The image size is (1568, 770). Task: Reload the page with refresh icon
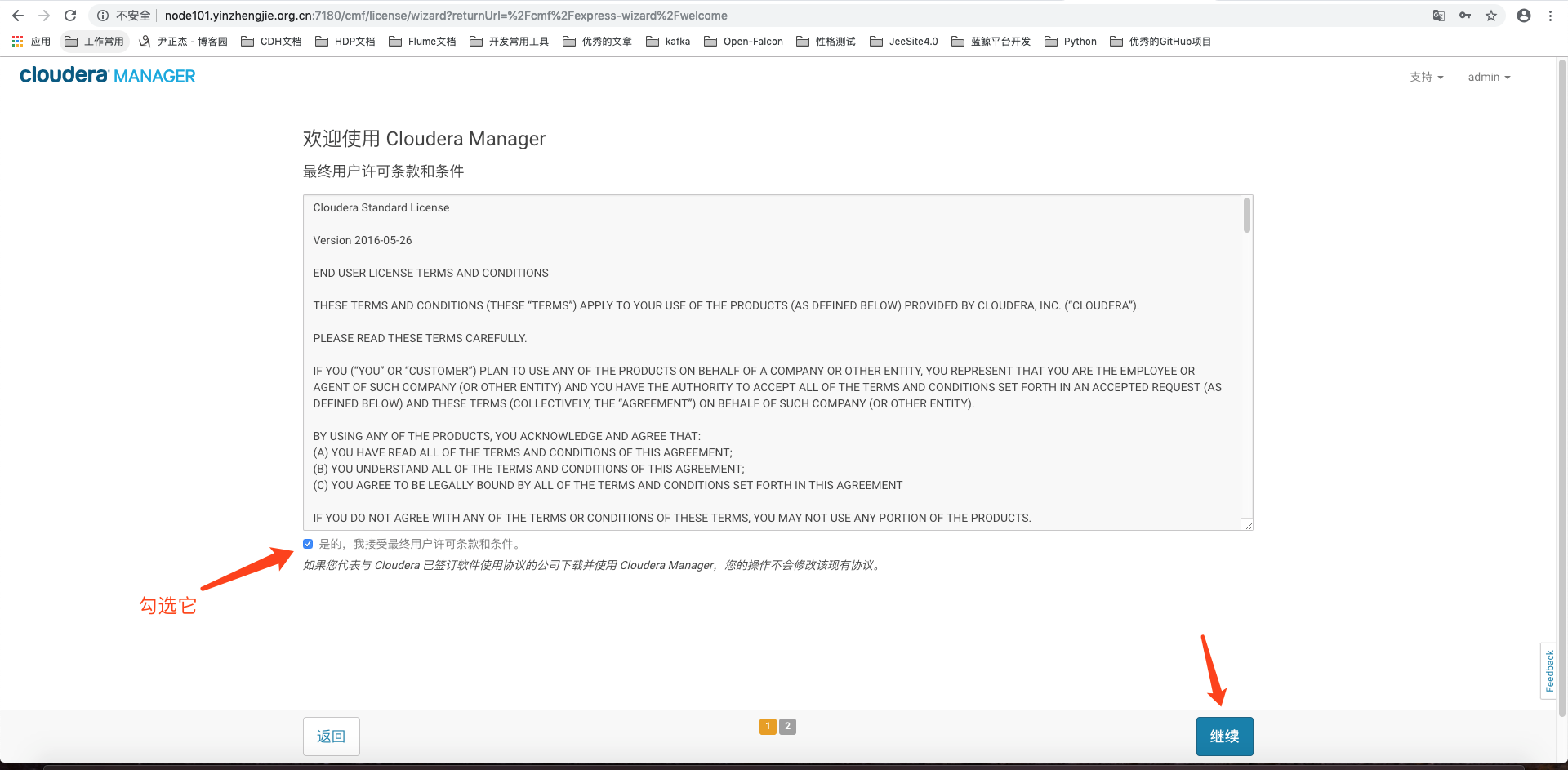point(70,16)
